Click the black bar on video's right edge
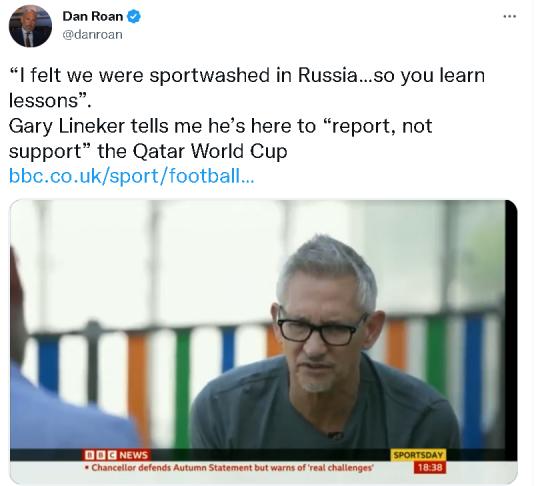 click(511, 331)
